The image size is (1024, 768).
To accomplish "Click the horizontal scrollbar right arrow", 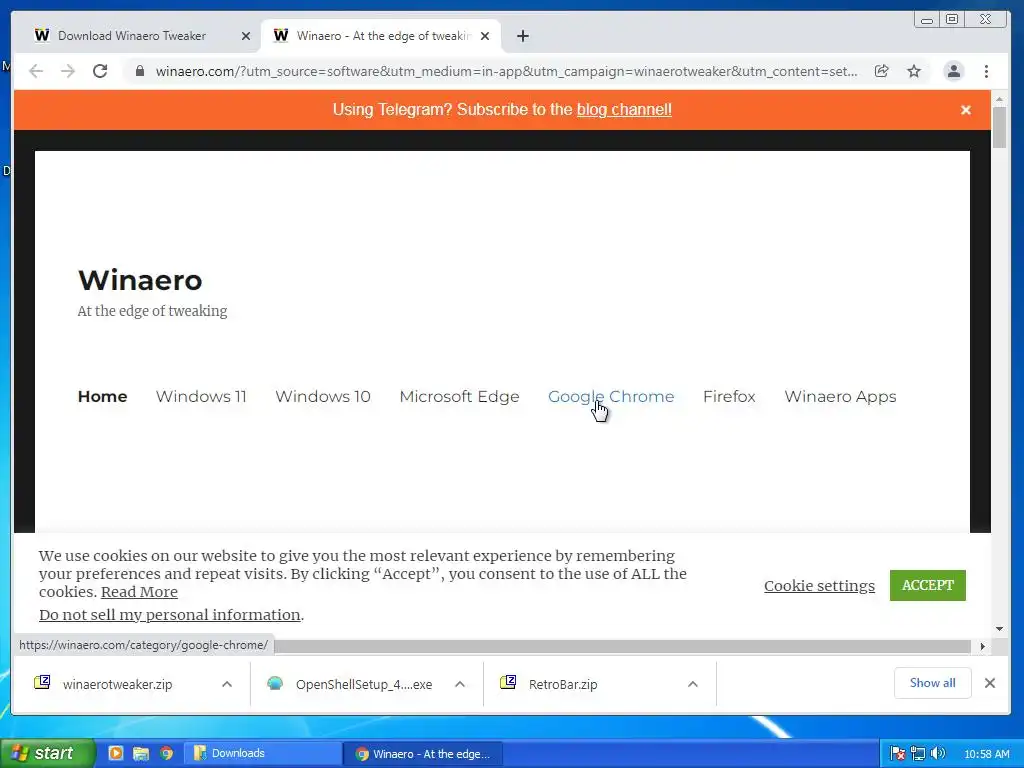I will tap(982, 647).
